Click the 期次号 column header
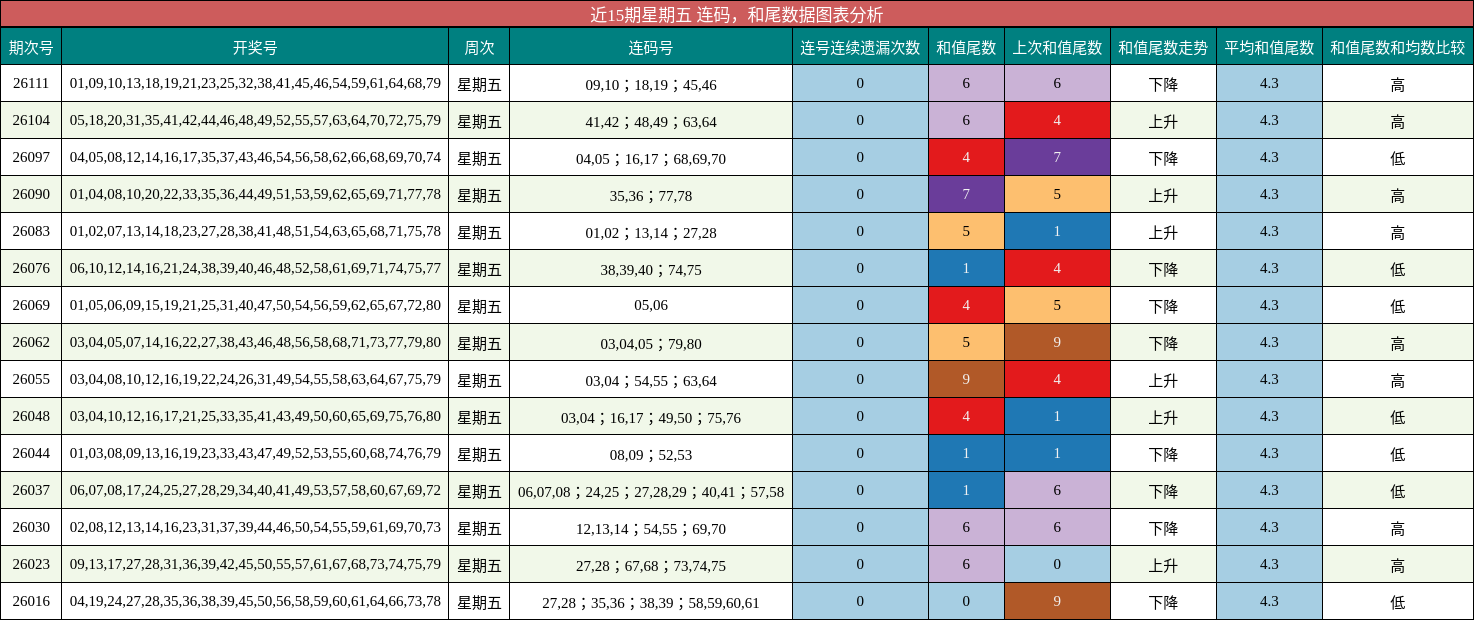This screenshot has height=620, width=1474. click(x=31, y=47)
